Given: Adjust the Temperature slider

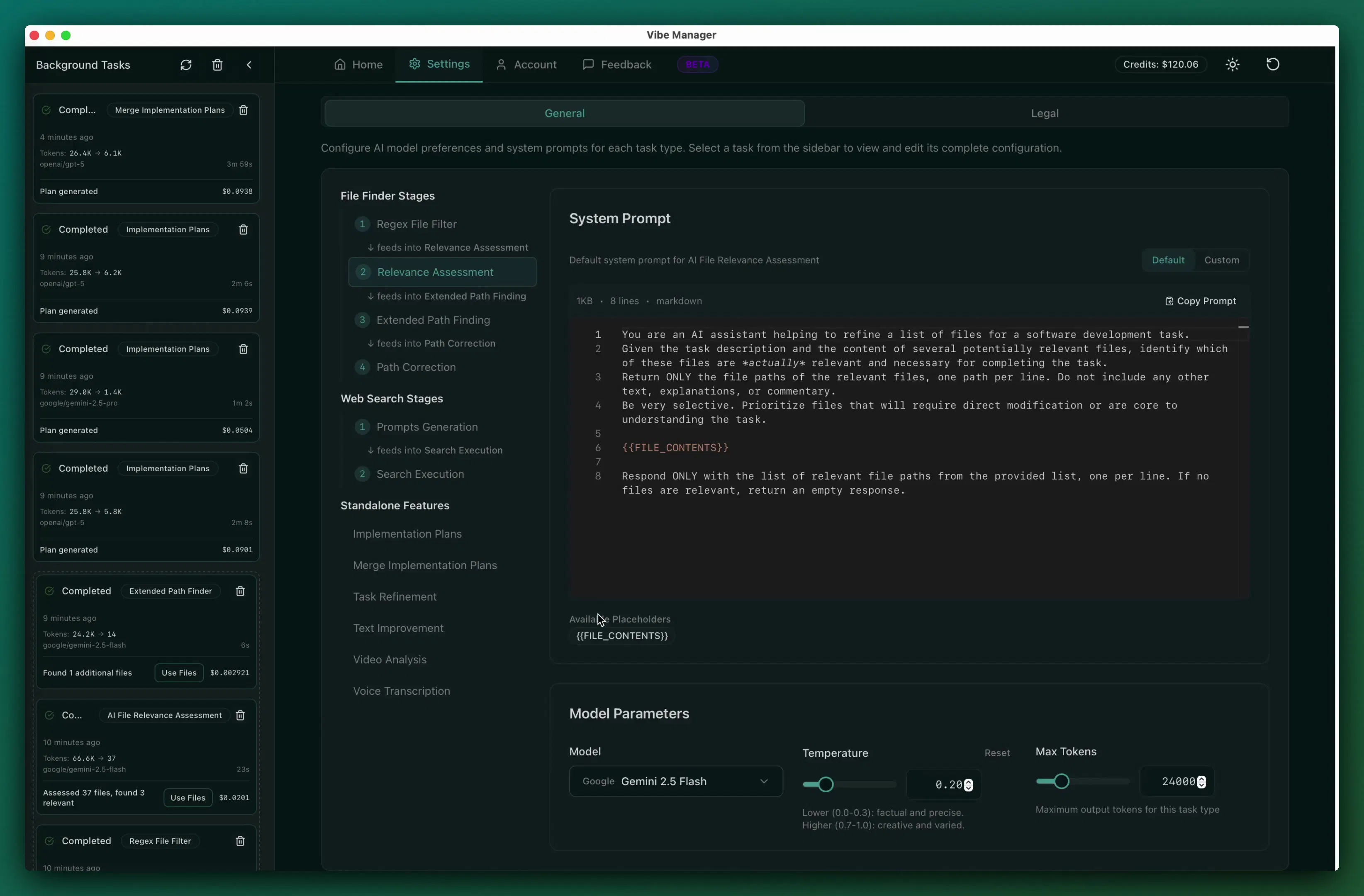Looking at the screenshot, I should [x=849, y=784].
